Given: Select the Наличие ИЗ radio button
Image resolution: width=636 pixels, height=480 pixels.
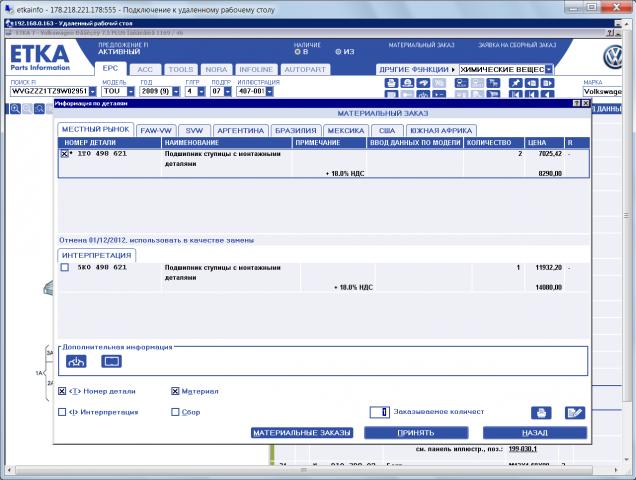Looking at the screenshot, I should [x=338, y=52].
